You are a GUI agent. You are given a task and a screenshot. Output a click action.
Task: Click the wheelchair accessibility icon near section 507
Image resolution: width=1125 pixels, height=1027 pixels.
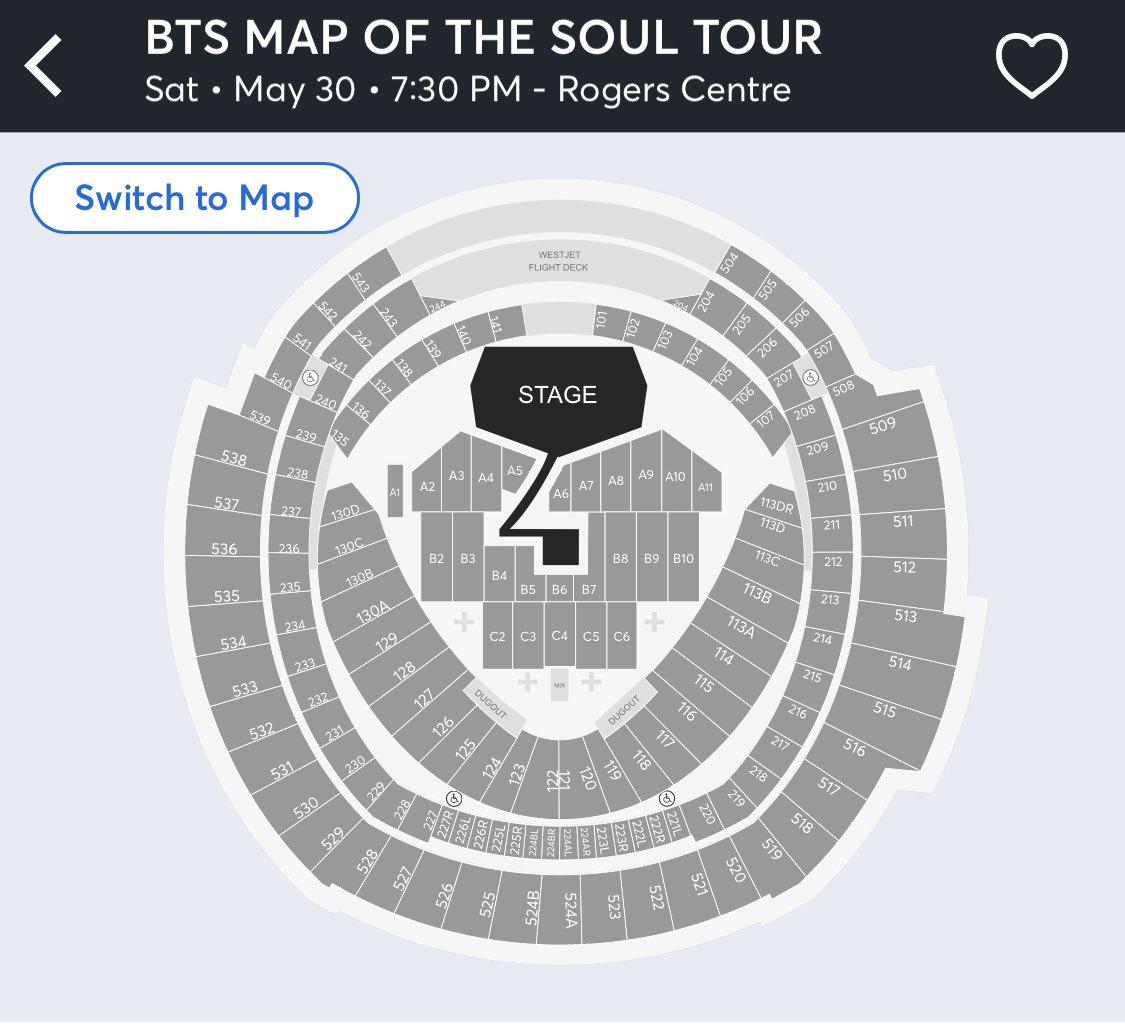(810, 378)
